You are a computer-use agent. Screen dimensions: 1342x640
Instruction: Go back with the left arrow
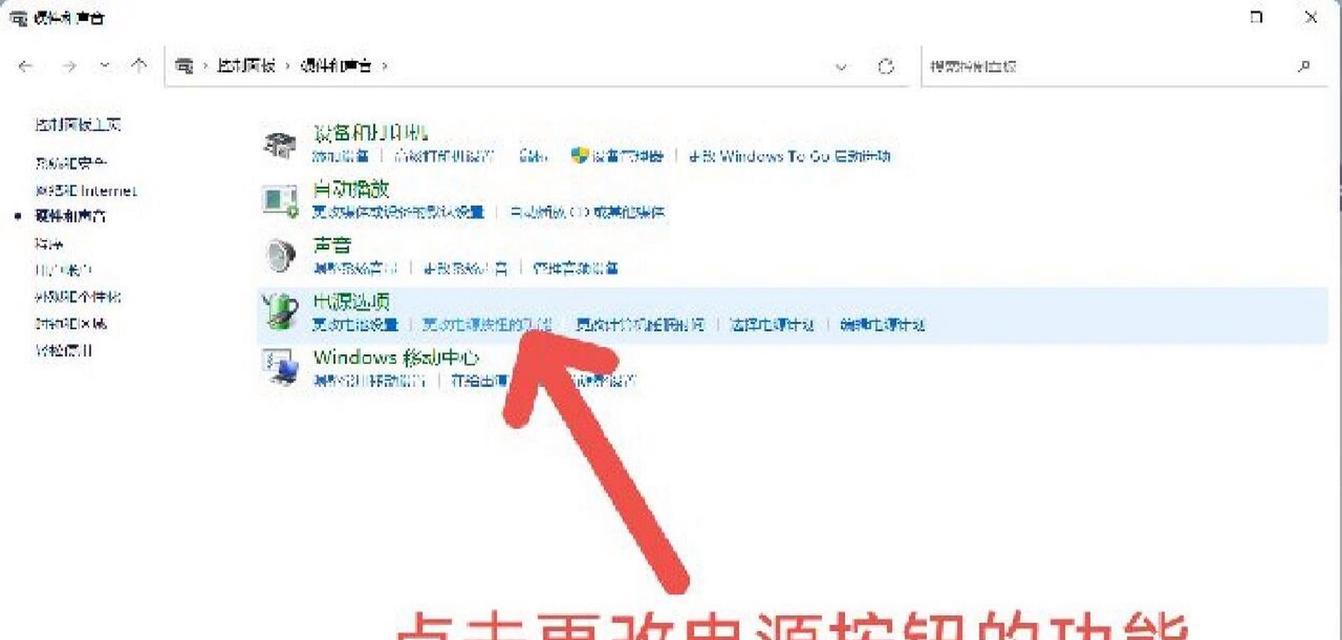click(25, 66)
